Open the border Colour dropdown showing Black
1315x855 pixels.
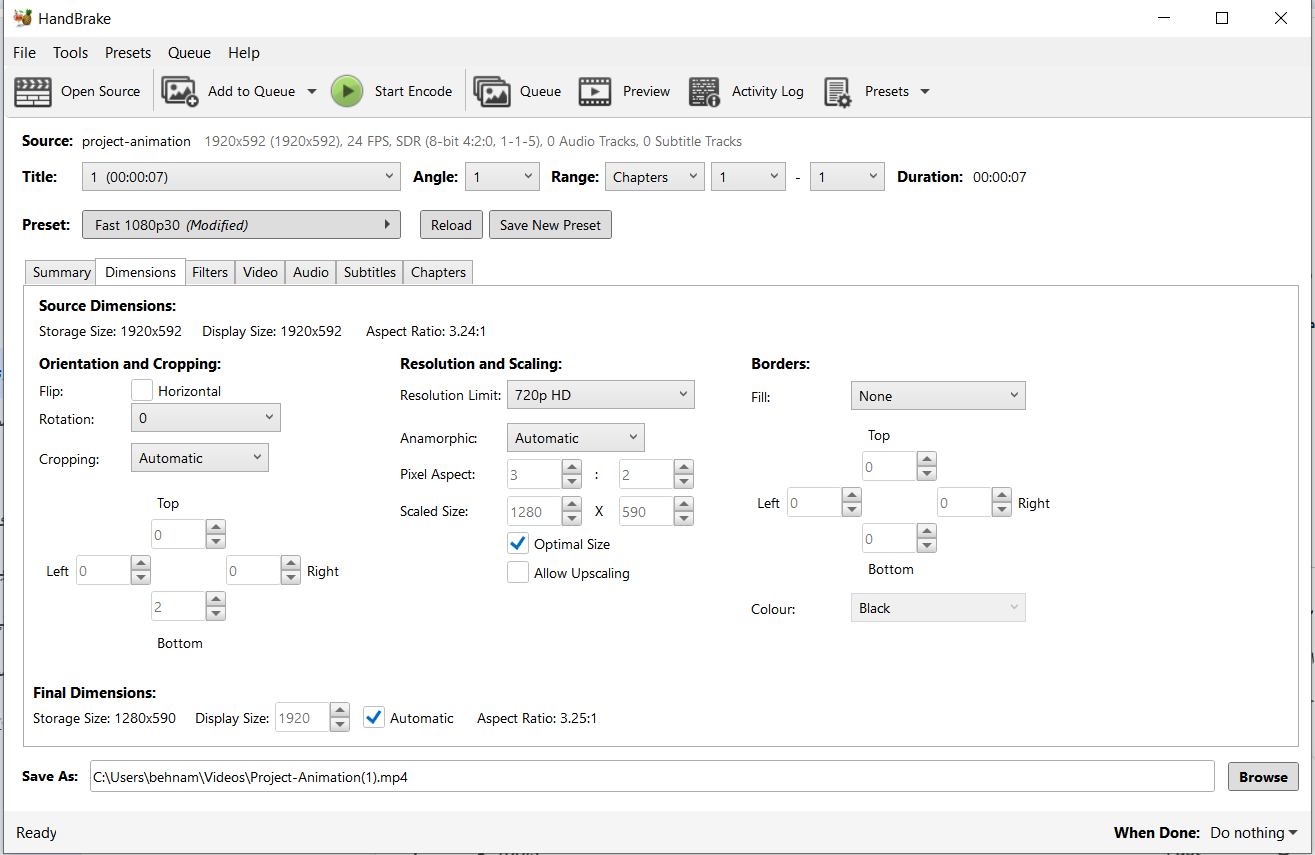[938, 608]
